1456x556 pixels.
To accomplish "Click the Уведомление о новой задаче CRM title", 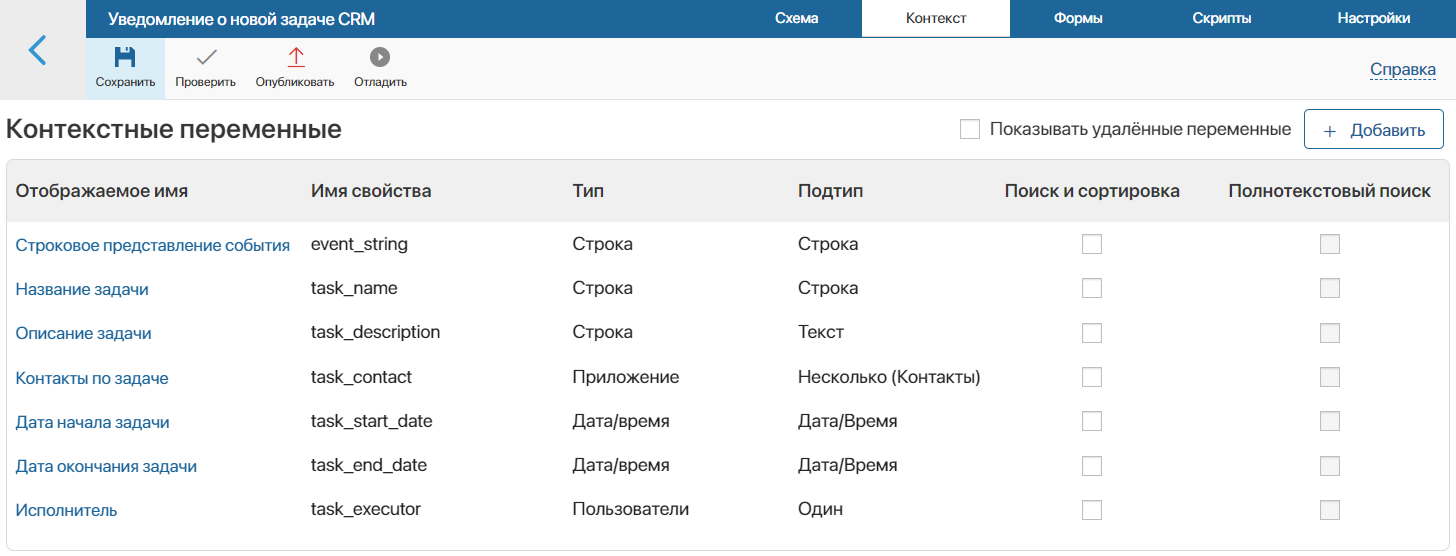I will pos(242,19).
